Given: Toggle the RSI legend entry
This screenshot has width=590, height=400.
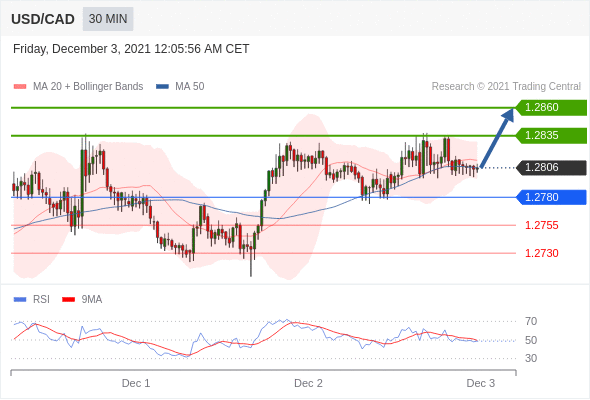Looking at the screenshot, I should click(x=32, y=300).
